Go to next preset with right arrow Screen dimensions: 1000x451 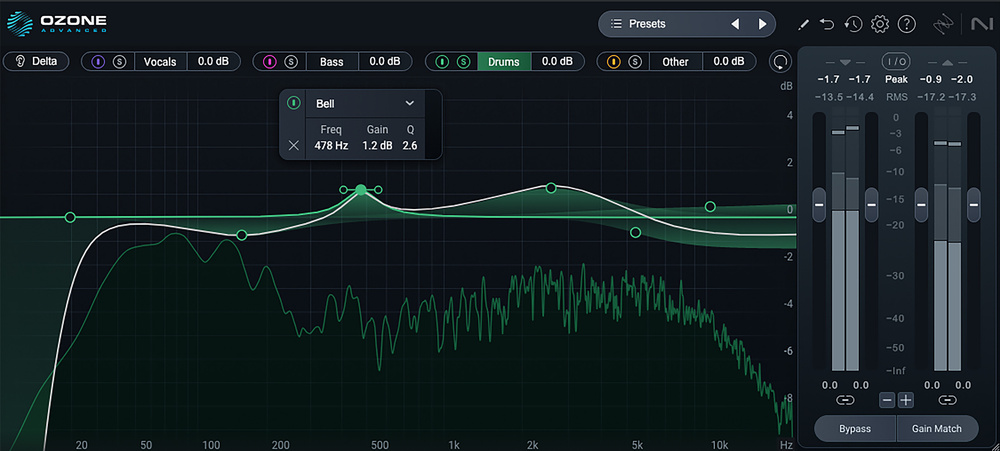tap(763, 23)
